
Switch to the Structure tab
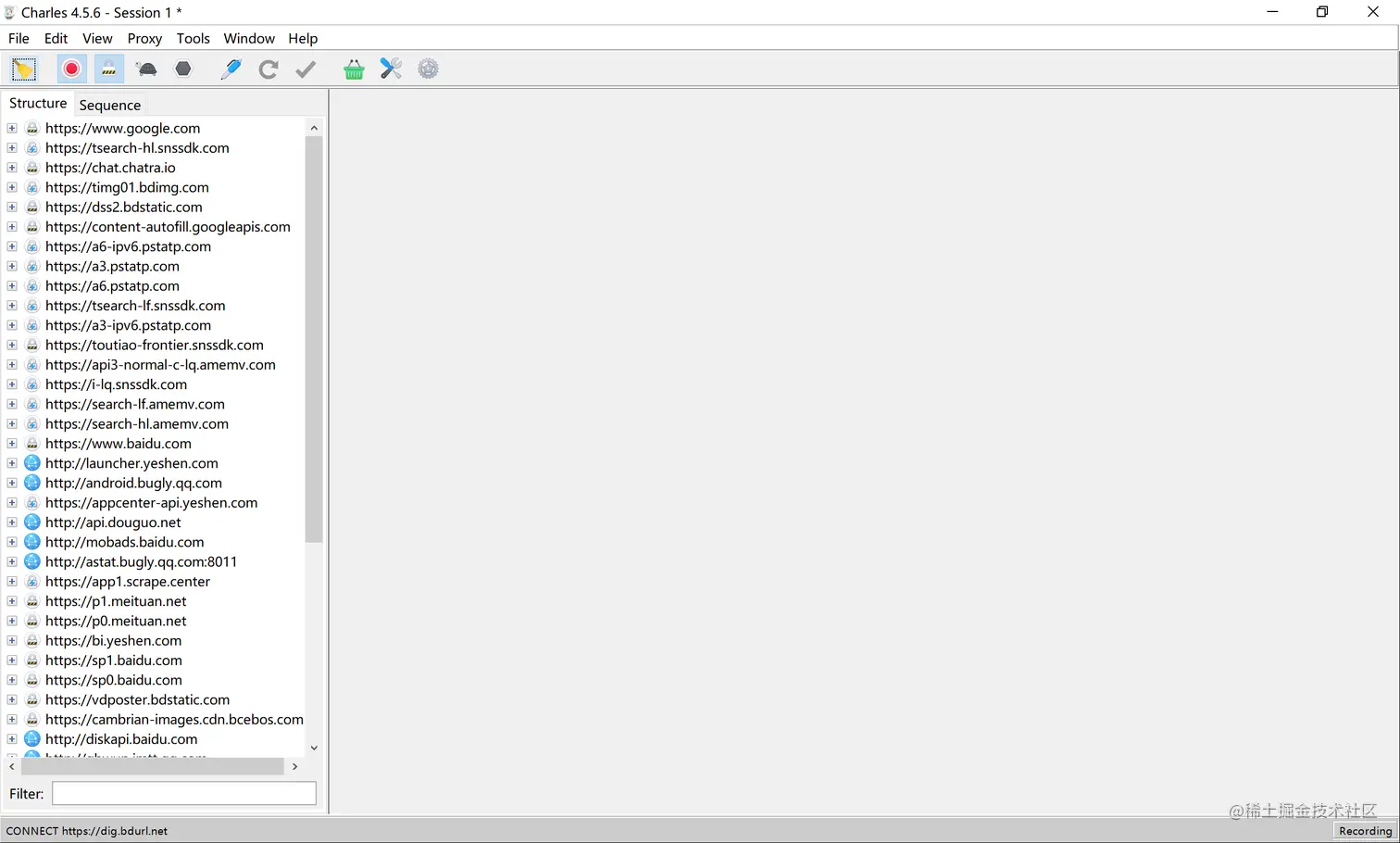(38, 104)
